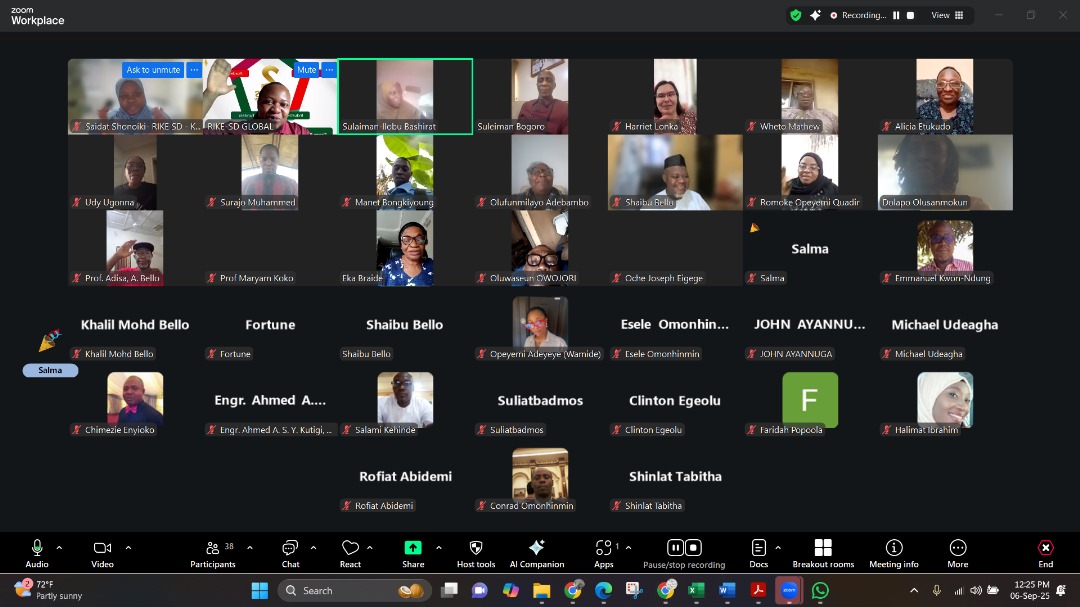1080x607 pixels.
Task: Open Word from the taskbar
Action: click(x=727, y=590)
